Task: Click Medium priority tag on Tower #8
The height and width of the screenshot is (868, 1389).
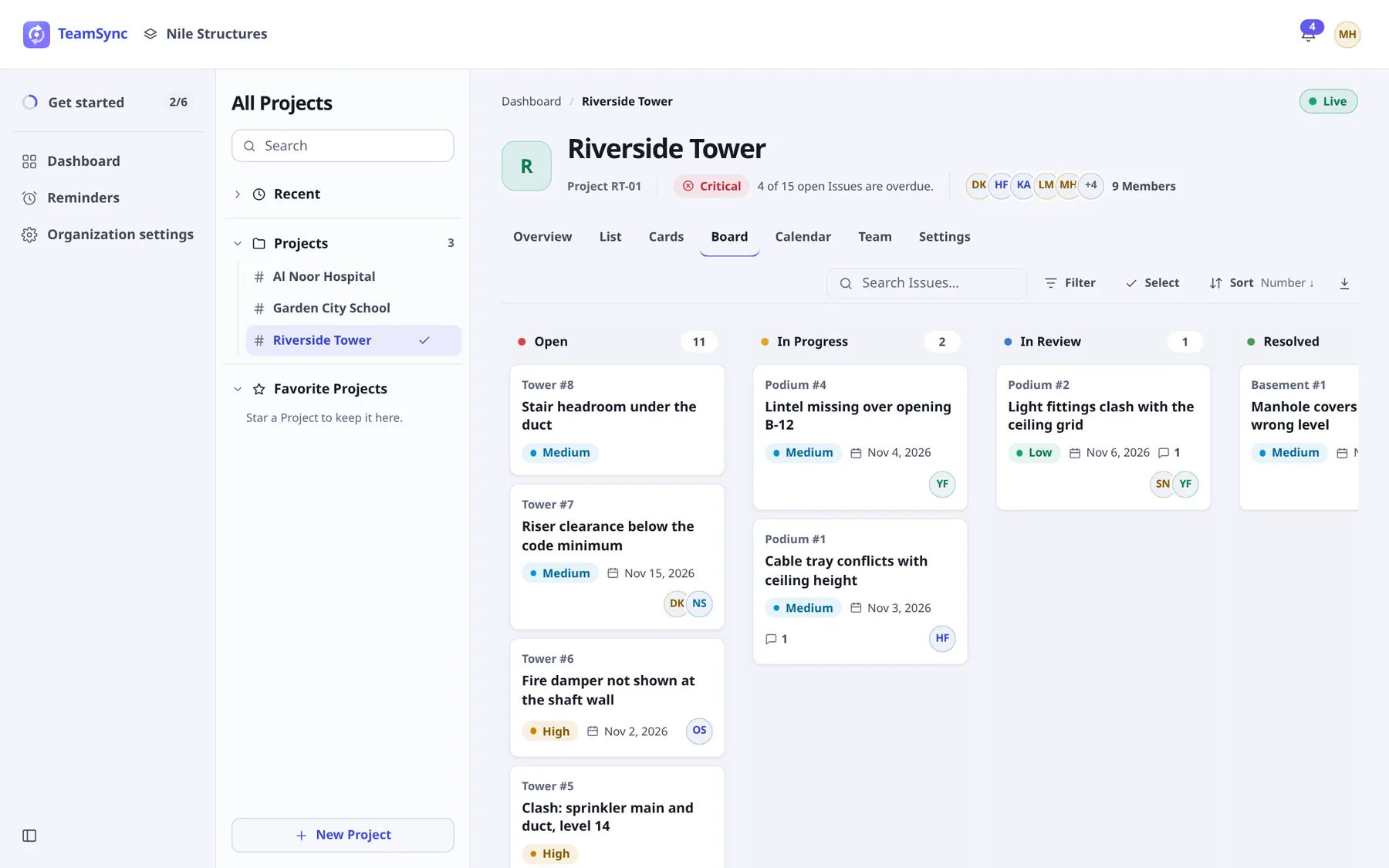Action: pyautogui.click(x=559, y=453)
